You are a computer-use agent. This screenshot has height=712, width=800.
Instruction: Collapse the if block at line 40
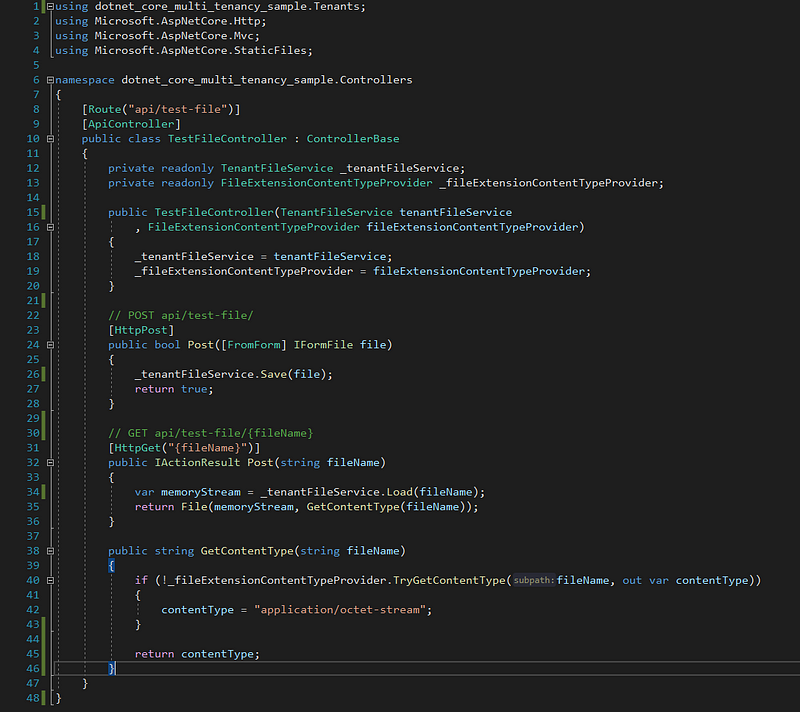(x=51, y=580)
